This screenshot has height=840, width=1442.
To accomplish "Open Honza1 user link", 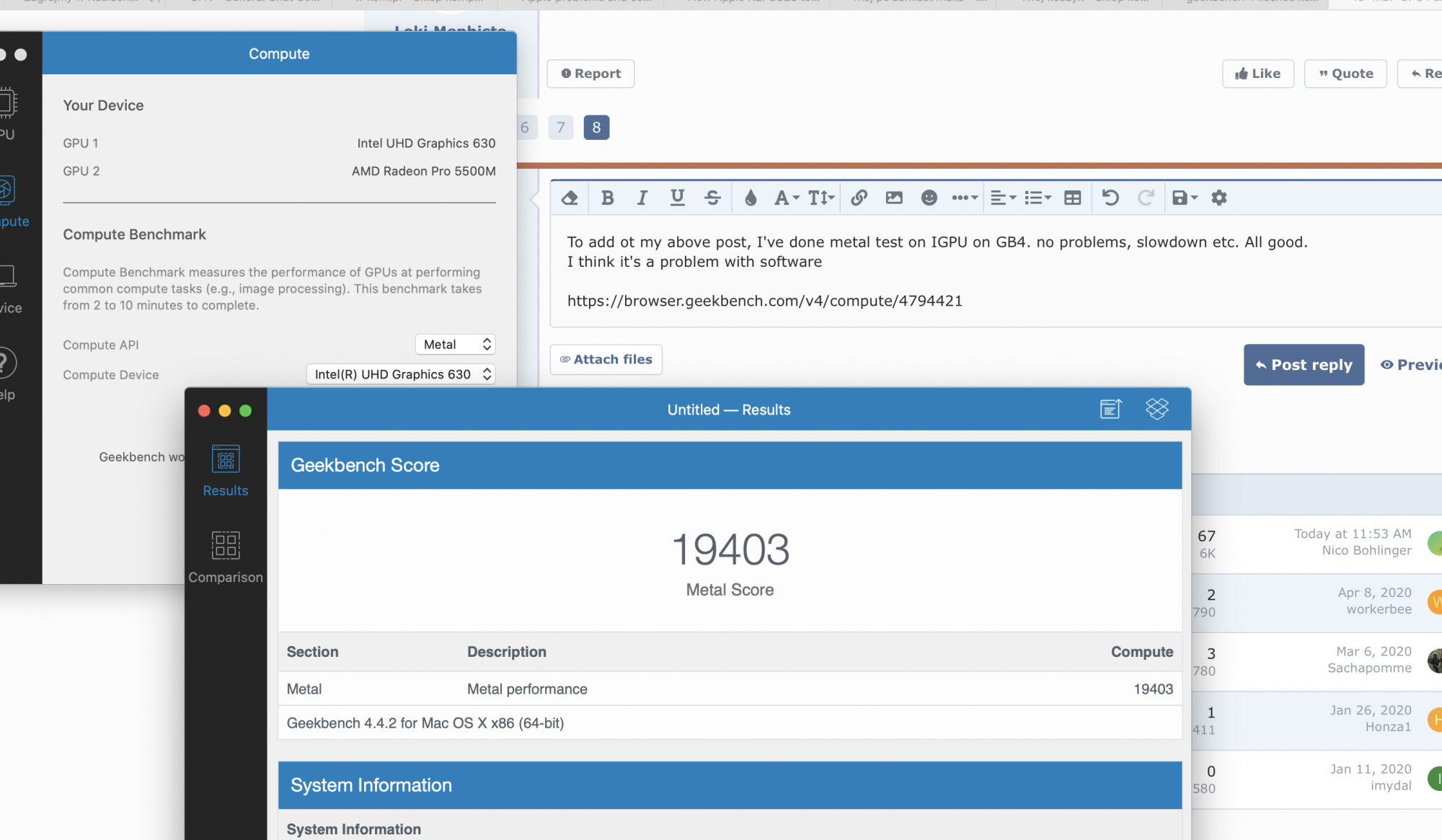I will point(1389,727).
